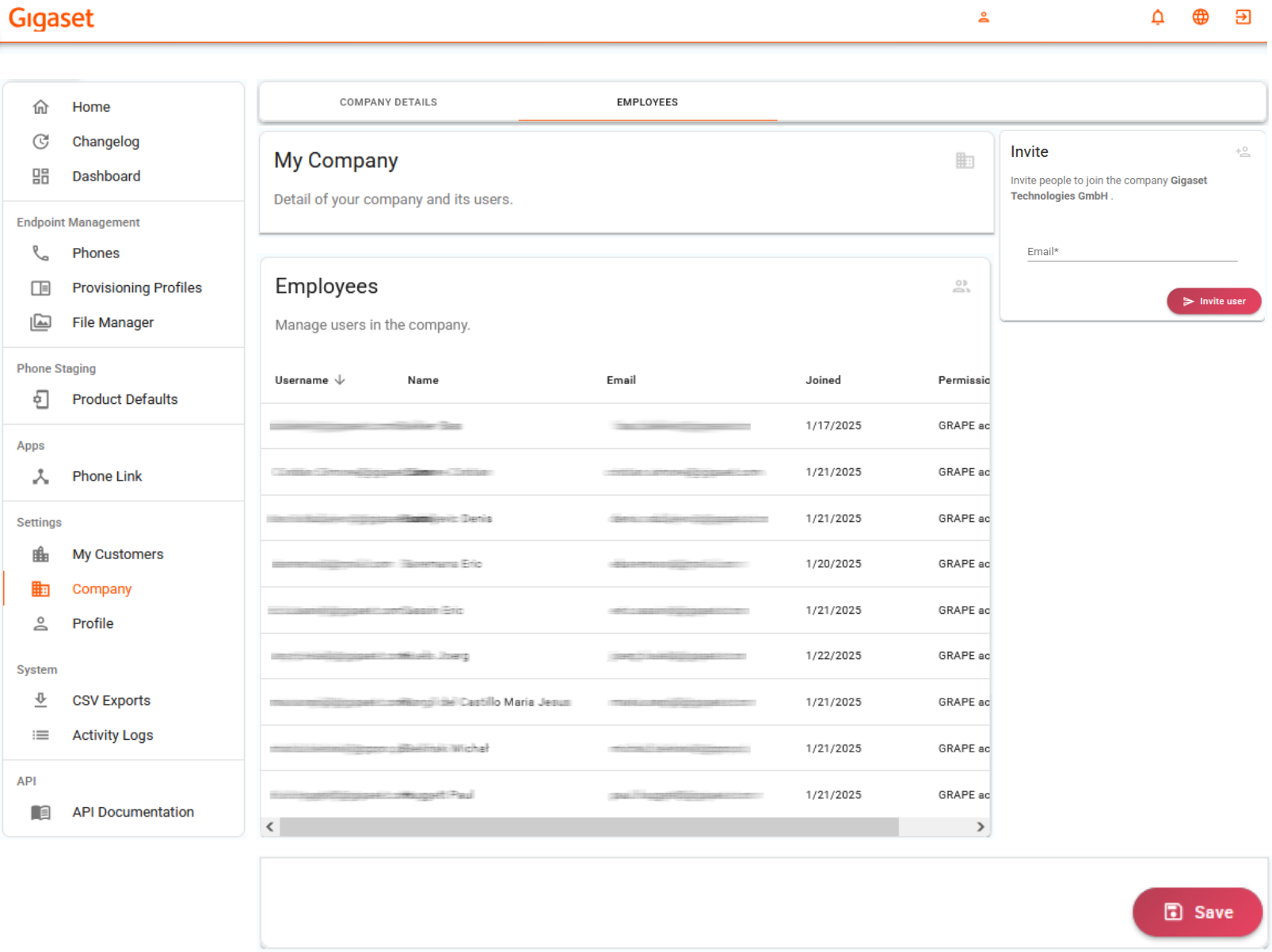Click the notification bell icon
Viewport: 1272px width, 952px height.
tap(1157, 17)
